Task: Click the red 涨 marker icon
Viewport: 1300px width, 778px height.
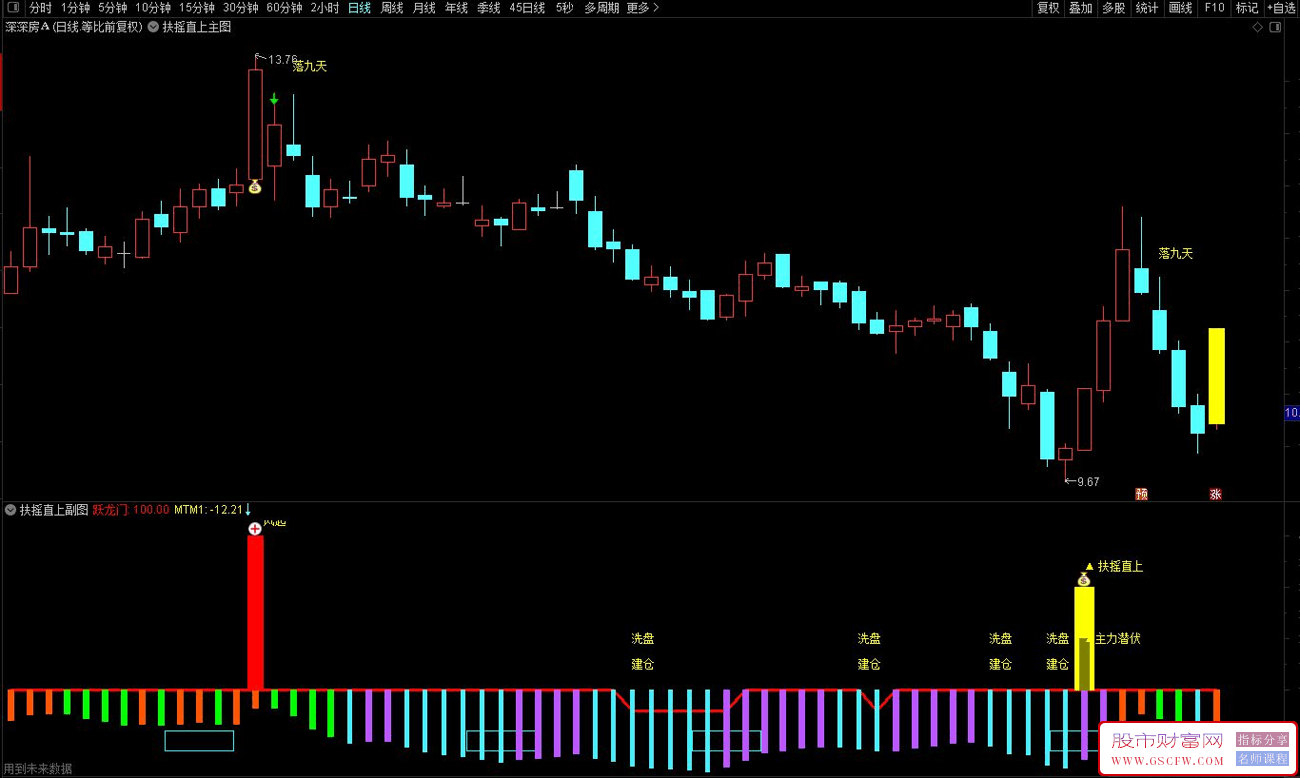Action: pos(1216,494)
